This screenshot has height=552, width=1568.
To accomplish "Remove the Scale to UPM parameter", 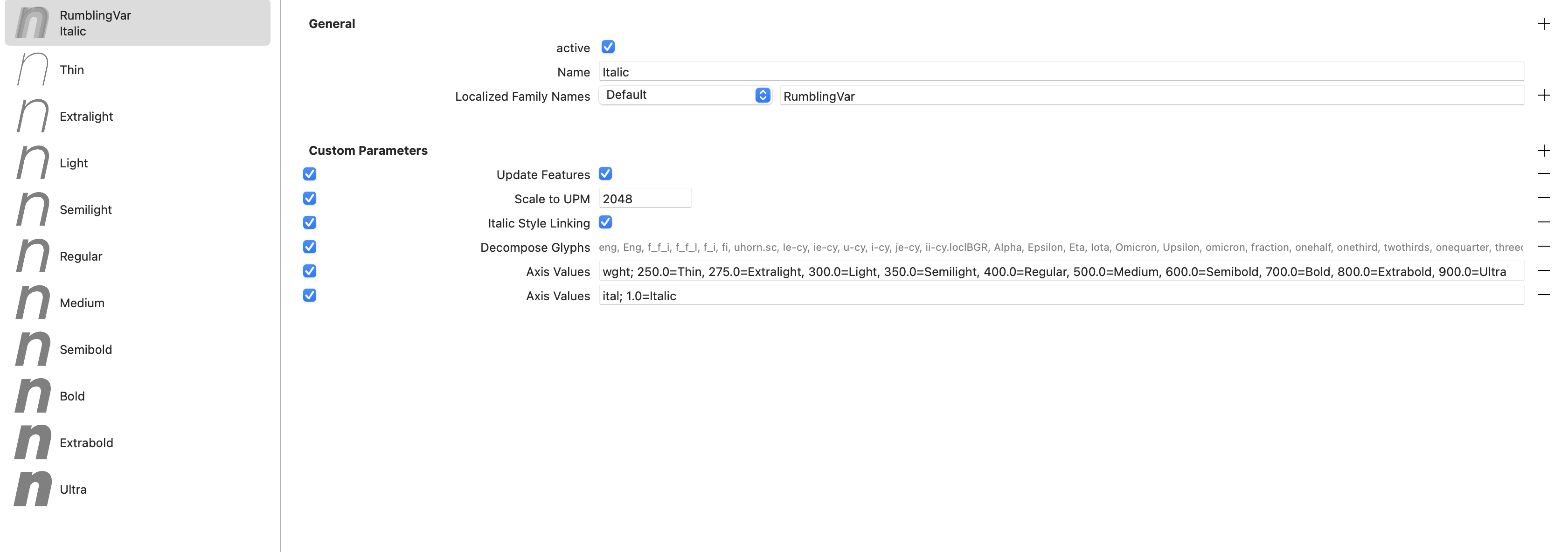I will [x=1544, y=198].
